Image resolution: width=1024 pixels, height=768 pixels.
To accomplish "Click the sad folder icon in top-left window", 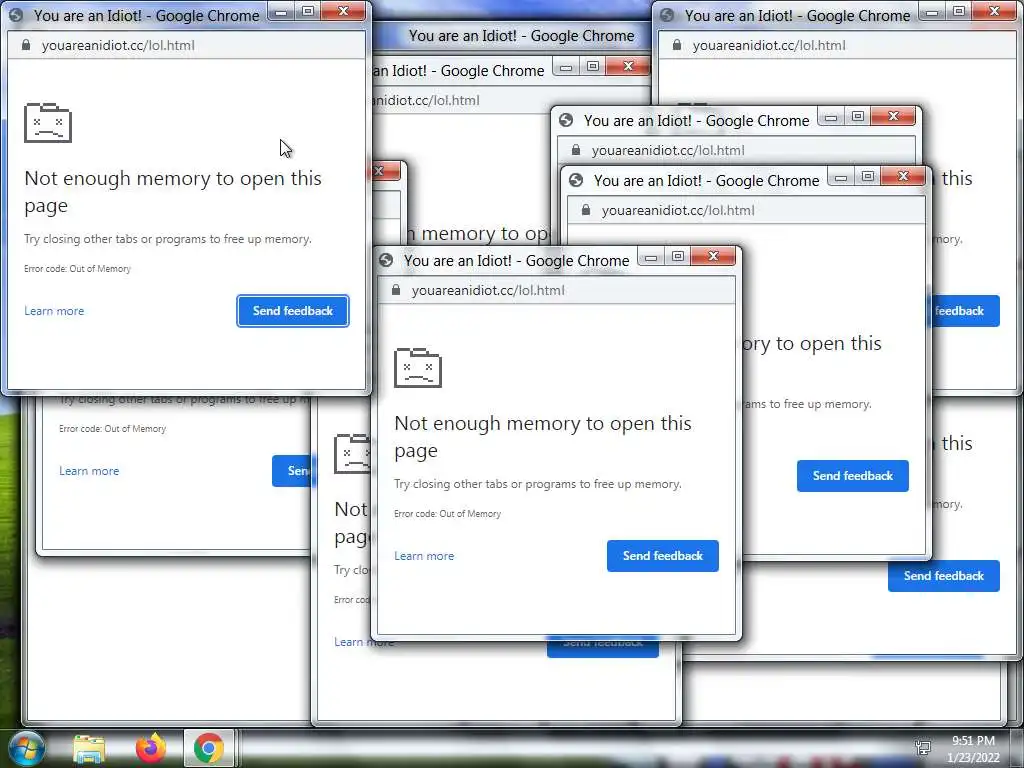I will click(48, 123).
